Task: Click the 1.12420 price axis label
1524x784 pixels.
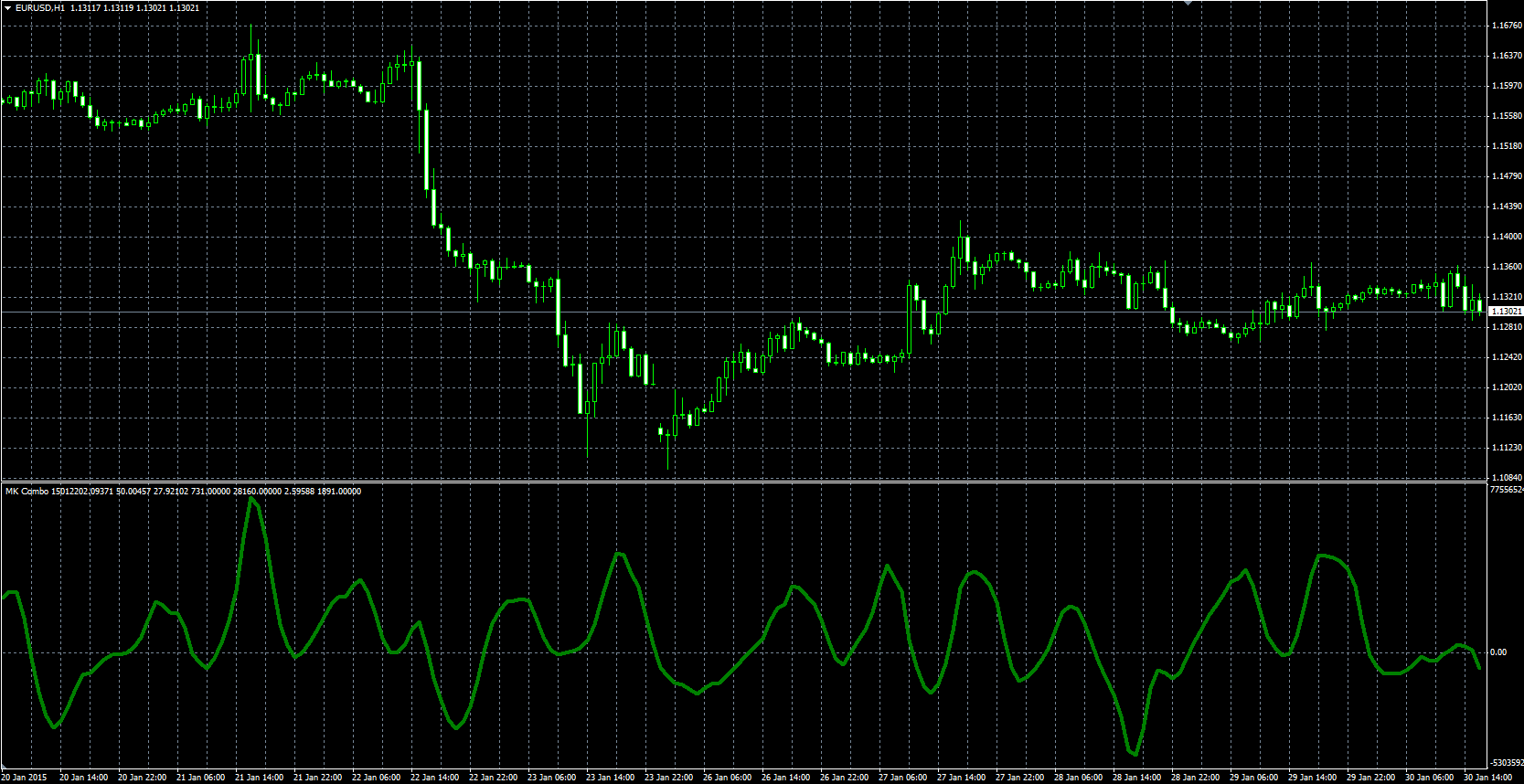Action: click(x=1507, y=357)
